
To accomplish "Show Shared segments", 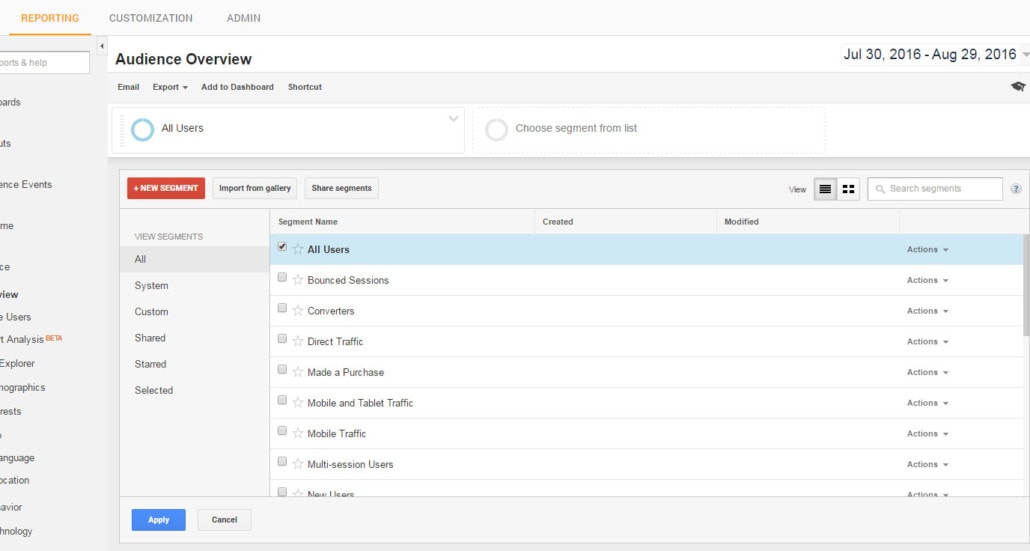I will (x=195, y=338).
